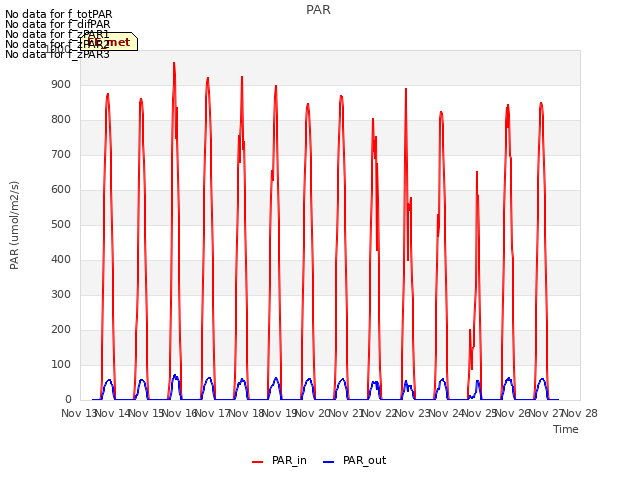Click the 900 y-axis tick label
The height and width of the screenshot is (480, 640).
tap(61, 85)
